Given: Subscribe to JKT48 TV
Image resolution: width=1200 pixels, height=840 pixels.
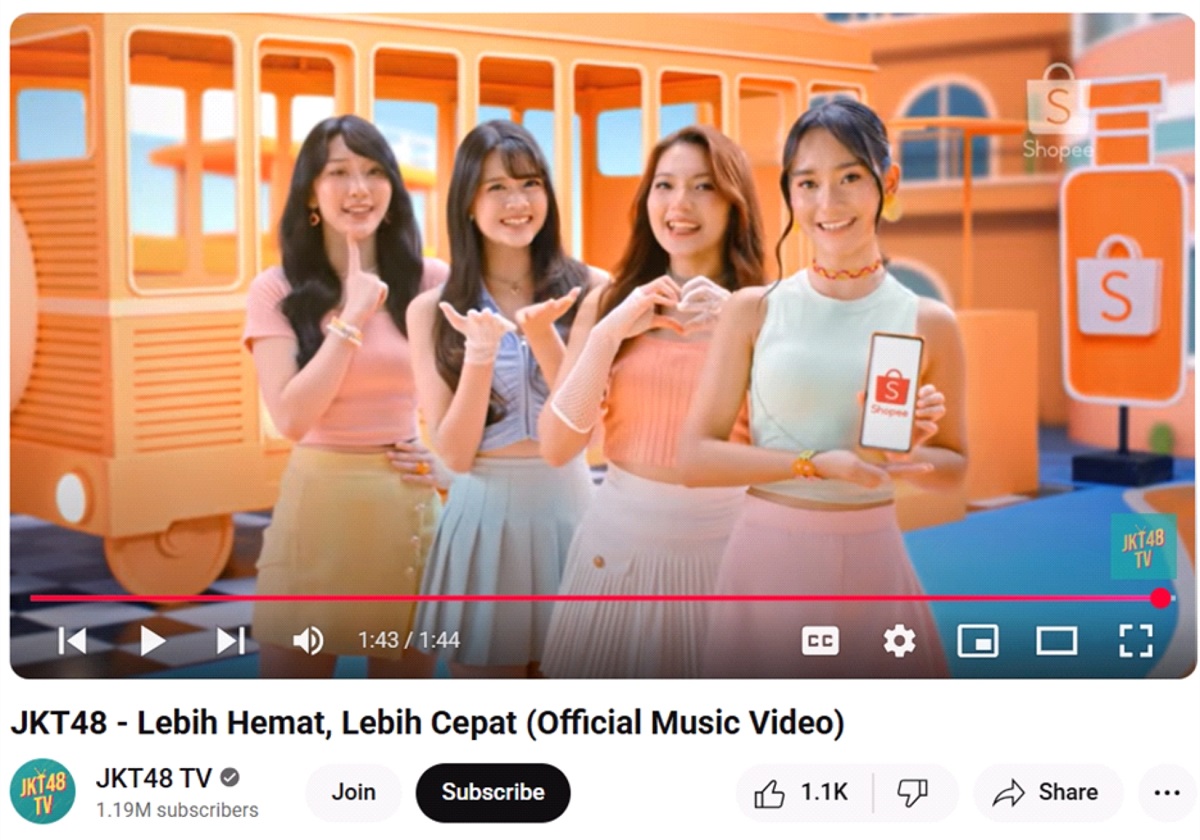Looking at the screenshot, I should pyautogui.click(x=493, y=792).
